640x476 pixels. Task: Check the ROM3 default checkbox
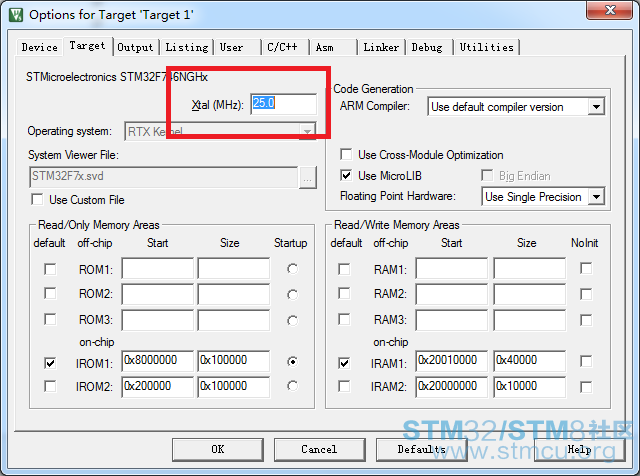point(50,319)
